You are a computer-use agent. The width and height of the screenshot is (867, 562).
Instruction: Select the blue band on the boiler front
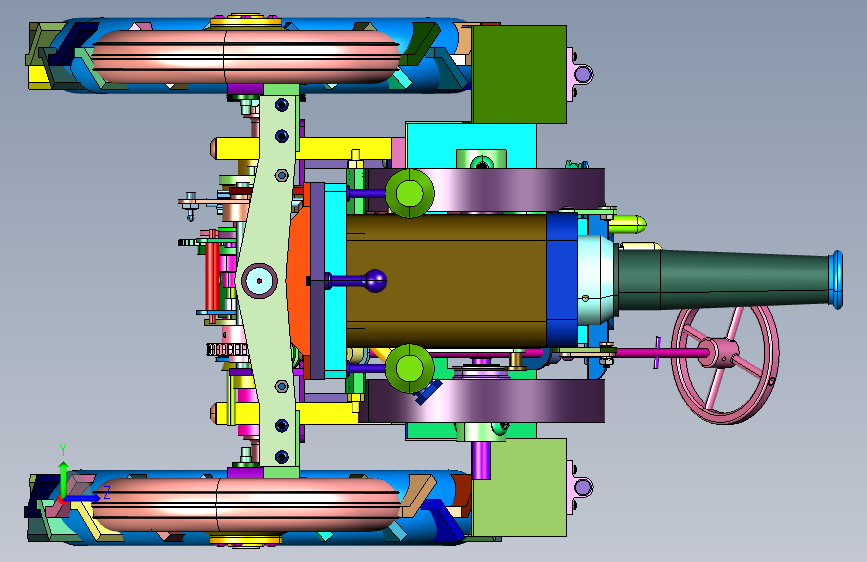tap(562, 280)
